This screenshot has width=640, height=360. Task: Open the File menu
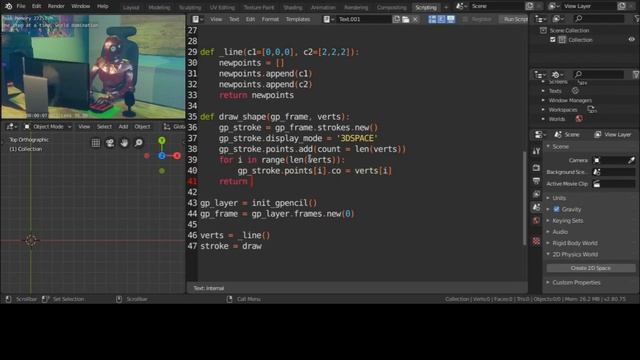click(21, 6)
